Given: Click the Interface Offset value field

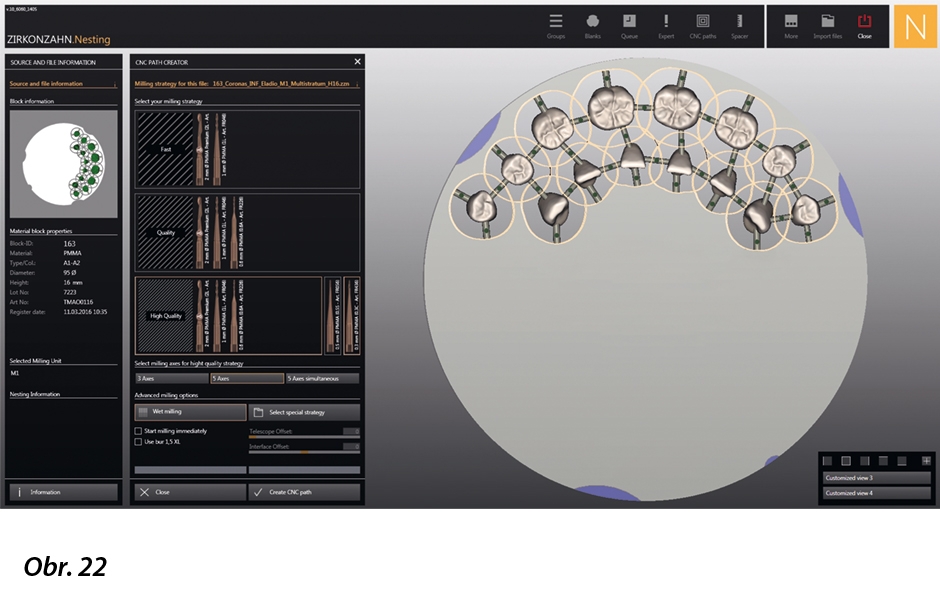Looking at the screenshot, I should pos(351,447).
